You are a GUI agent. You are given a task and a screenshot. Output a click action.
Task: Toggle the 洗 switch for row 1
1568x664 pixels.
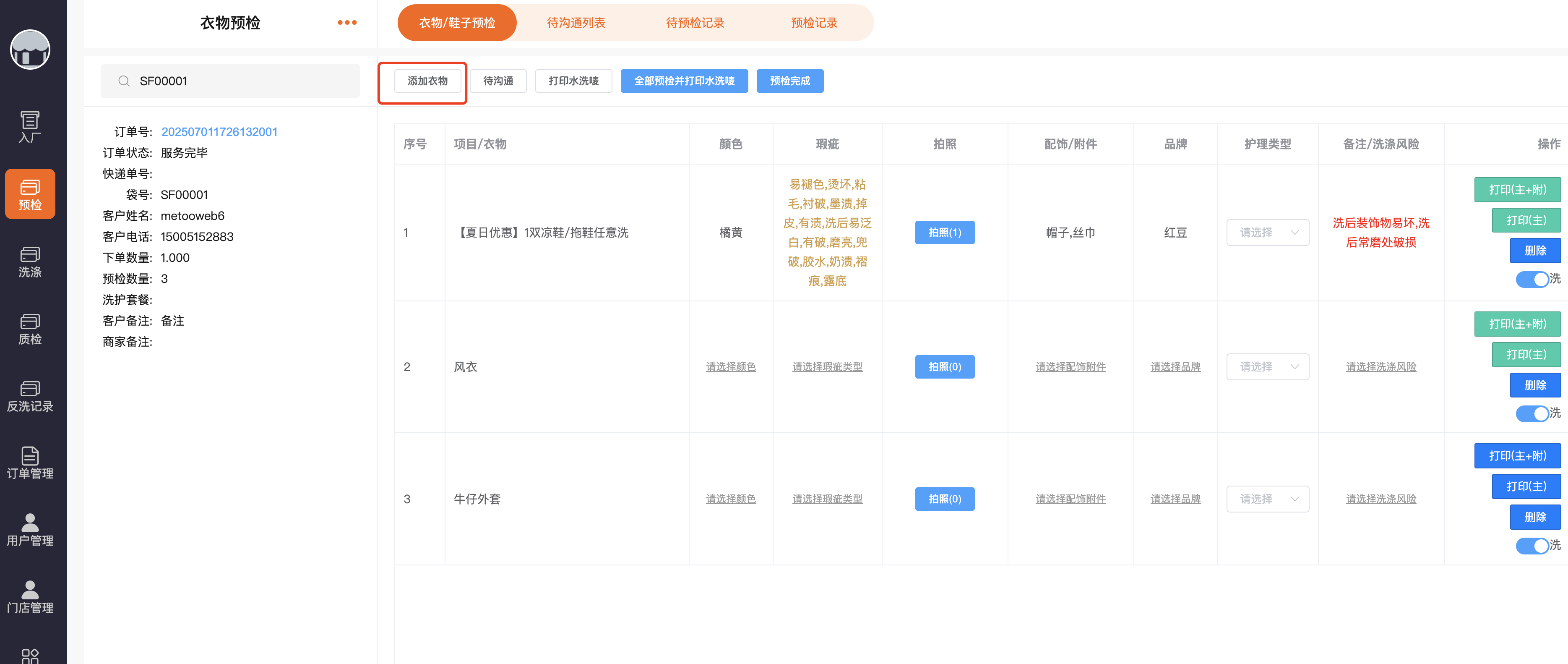1532,279
